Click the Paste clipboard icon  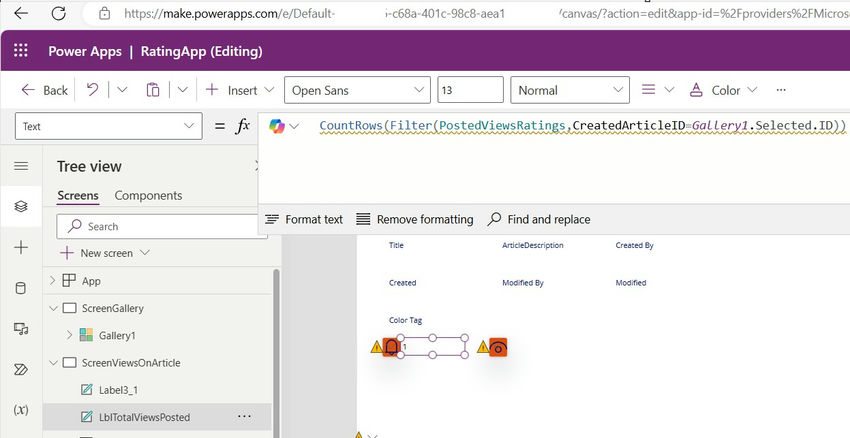pos(153,90)
